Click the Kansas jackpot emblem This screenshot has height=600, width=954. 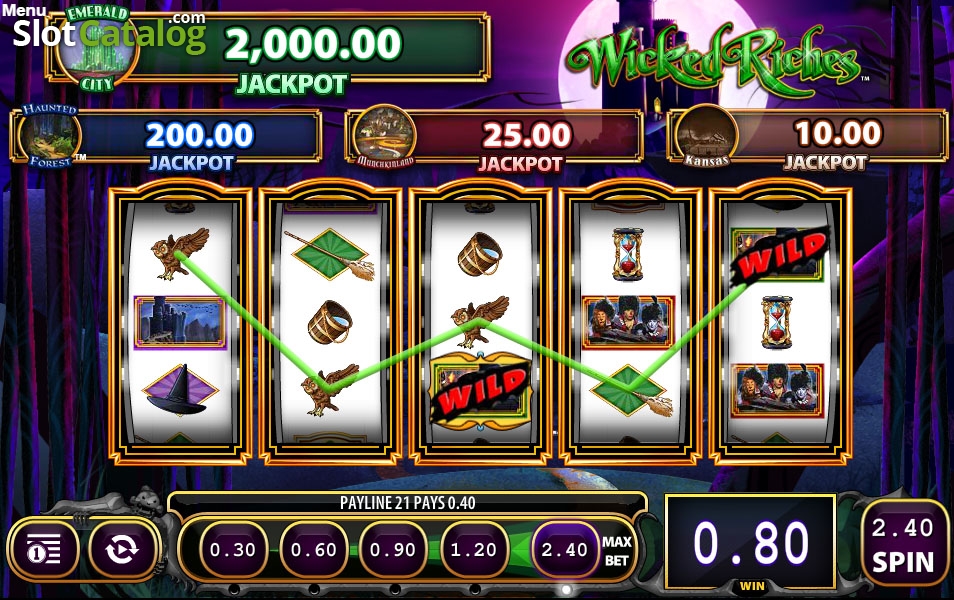click(706, 137)
